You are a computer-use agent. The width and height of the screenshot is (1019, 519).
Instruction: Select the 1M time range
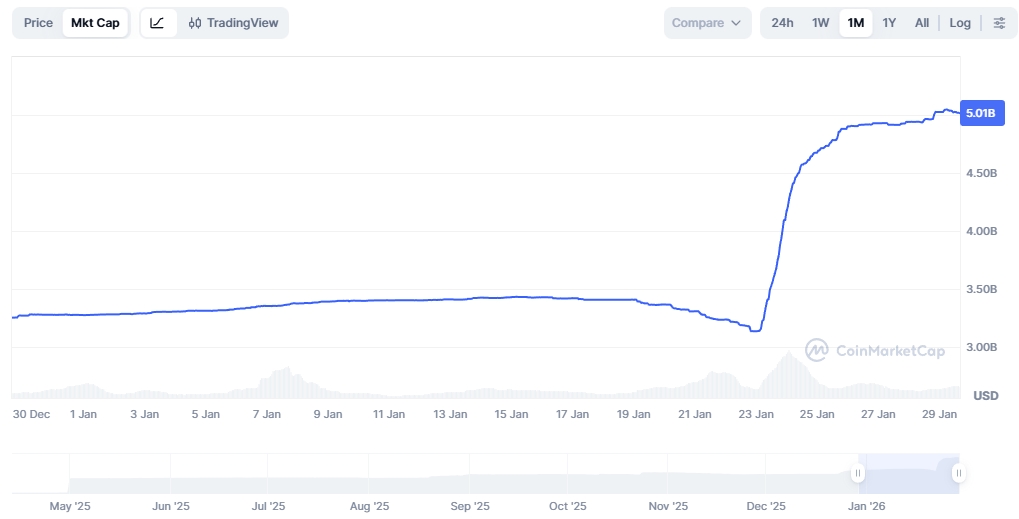coord(855,23)
